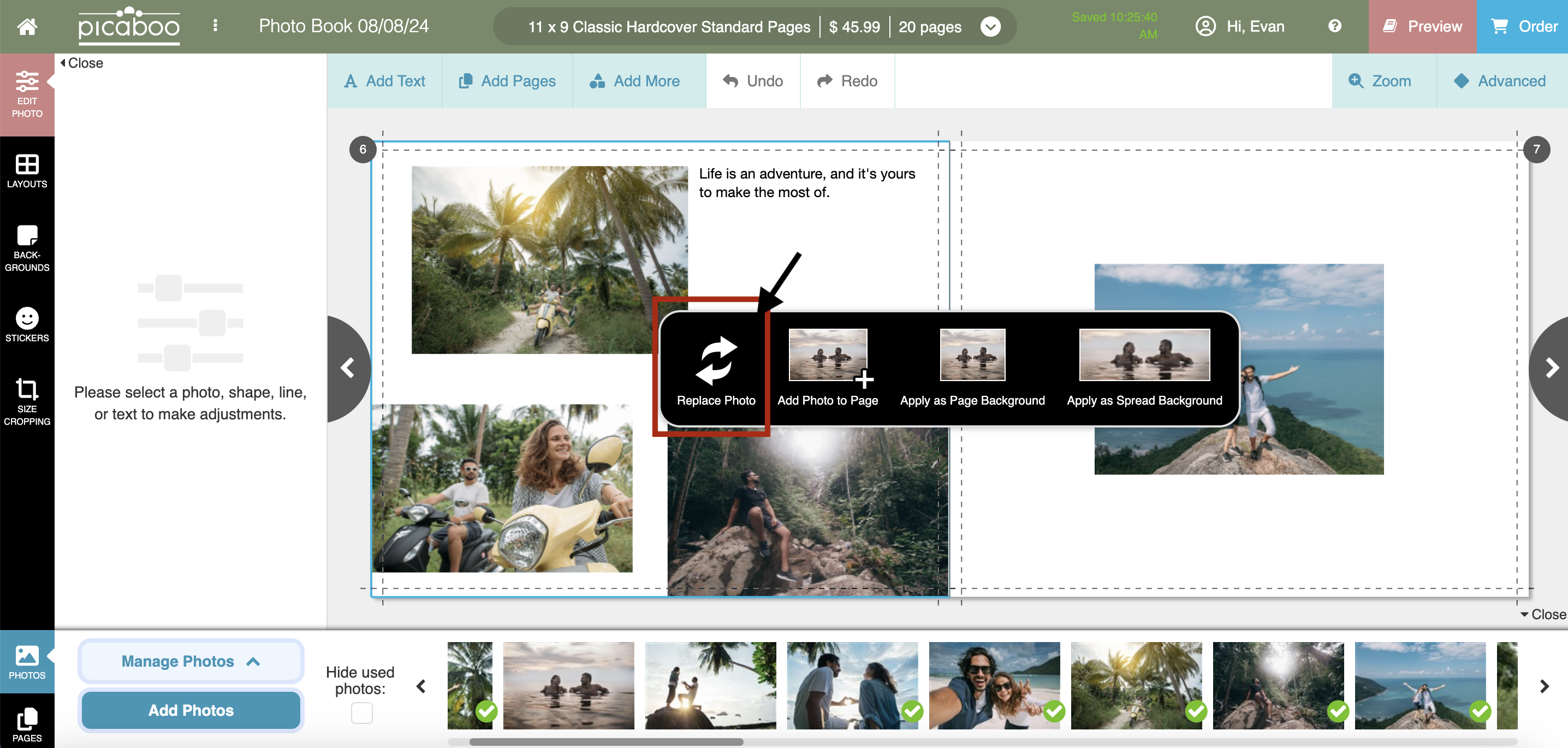Select the man on rocks photo on page

807,511
